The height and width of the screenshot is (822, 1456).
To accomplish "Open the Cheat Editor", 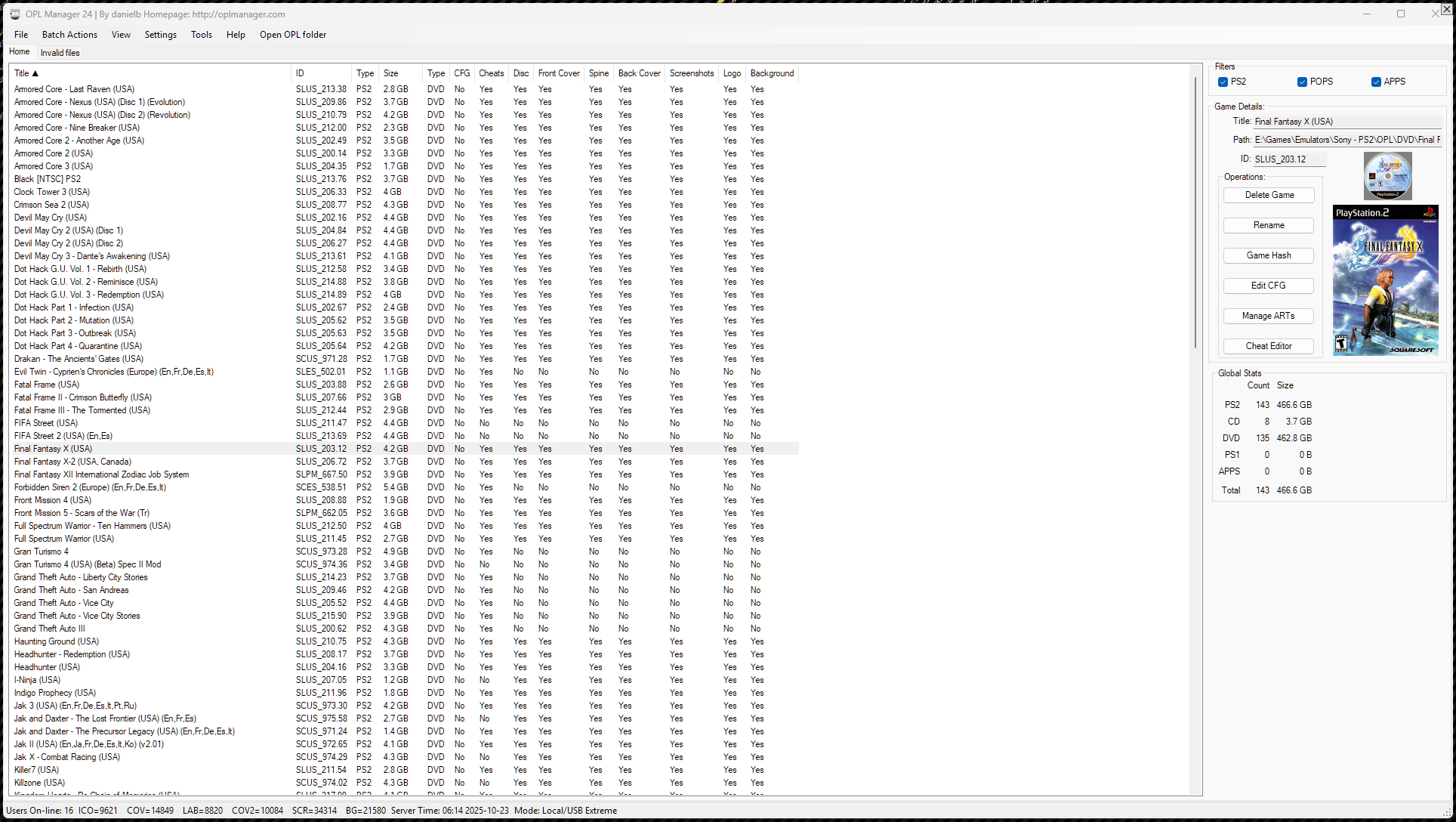I will [x=1268, y=346].
